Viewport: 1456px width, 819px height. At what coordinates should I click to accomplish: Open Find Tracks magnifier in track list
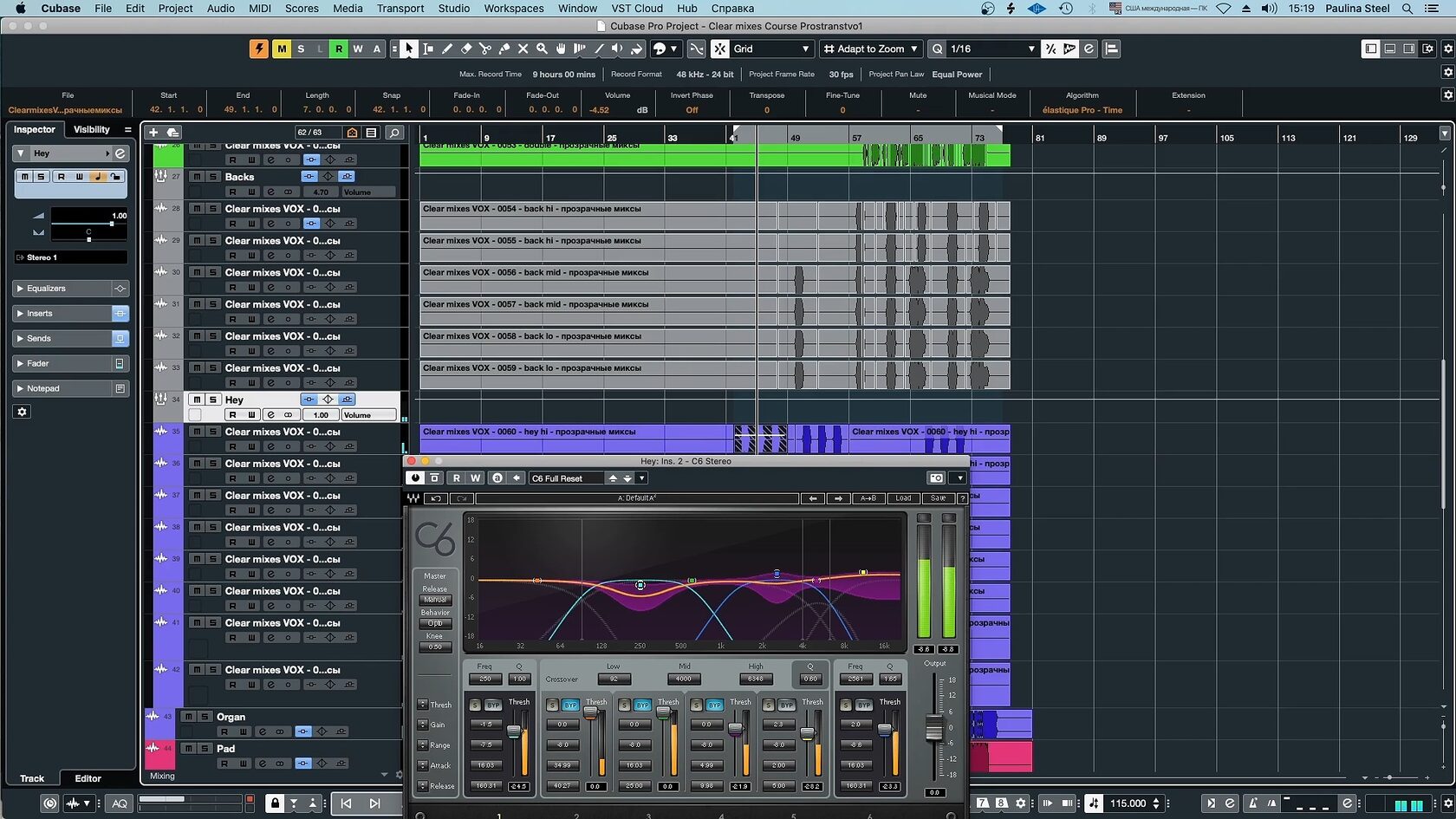393,133
